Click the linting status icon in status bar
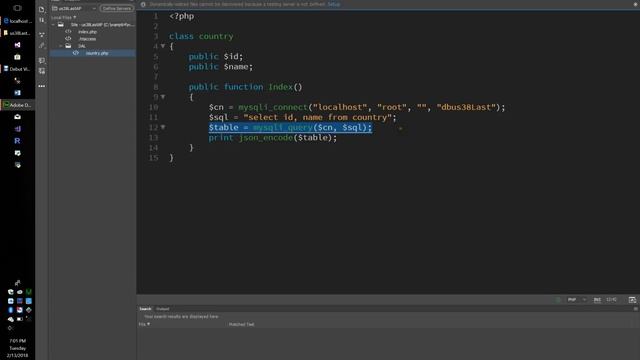The image size is (640, 360). click(558, 300)
